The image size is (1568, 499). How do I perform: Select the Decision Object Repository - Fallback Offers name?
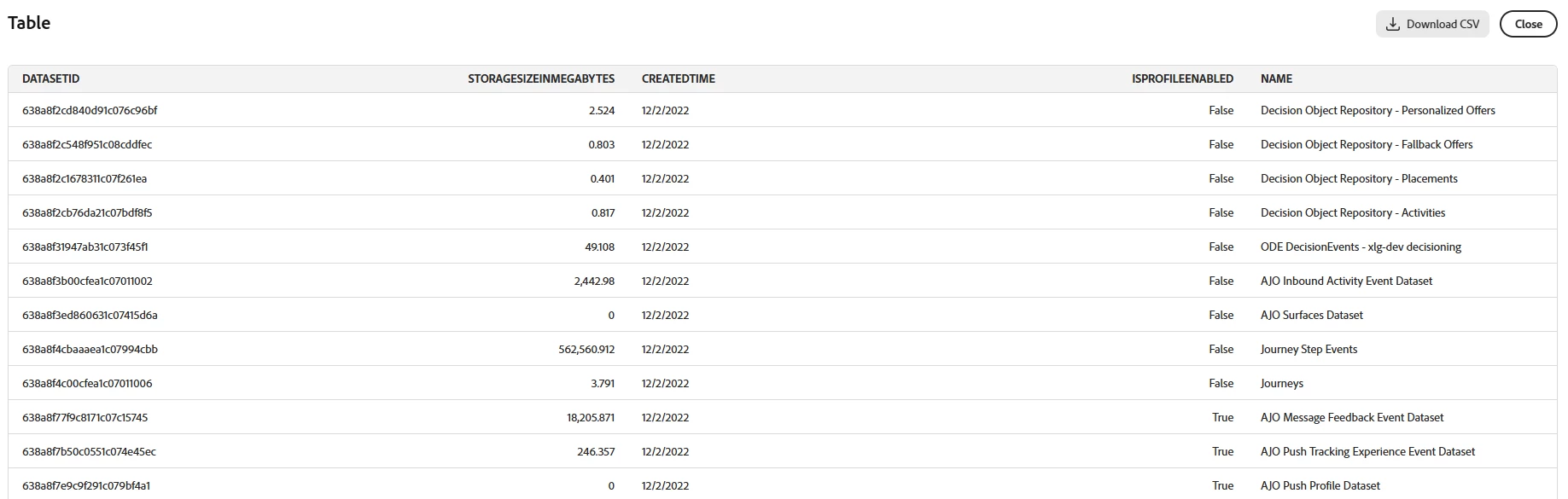coord(1367,144)
